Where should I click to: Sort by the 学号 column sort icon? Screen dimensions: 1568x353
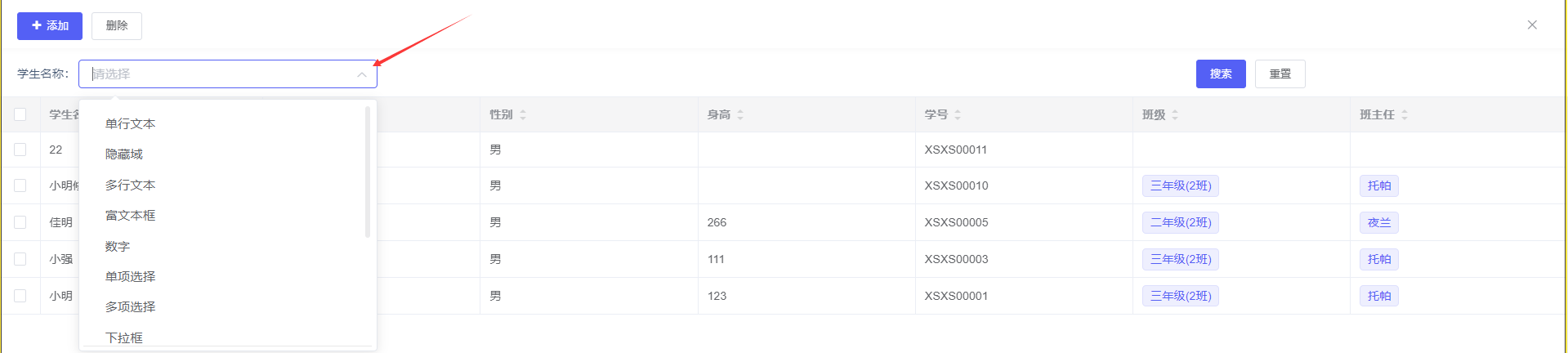click(x=958, y=115)
